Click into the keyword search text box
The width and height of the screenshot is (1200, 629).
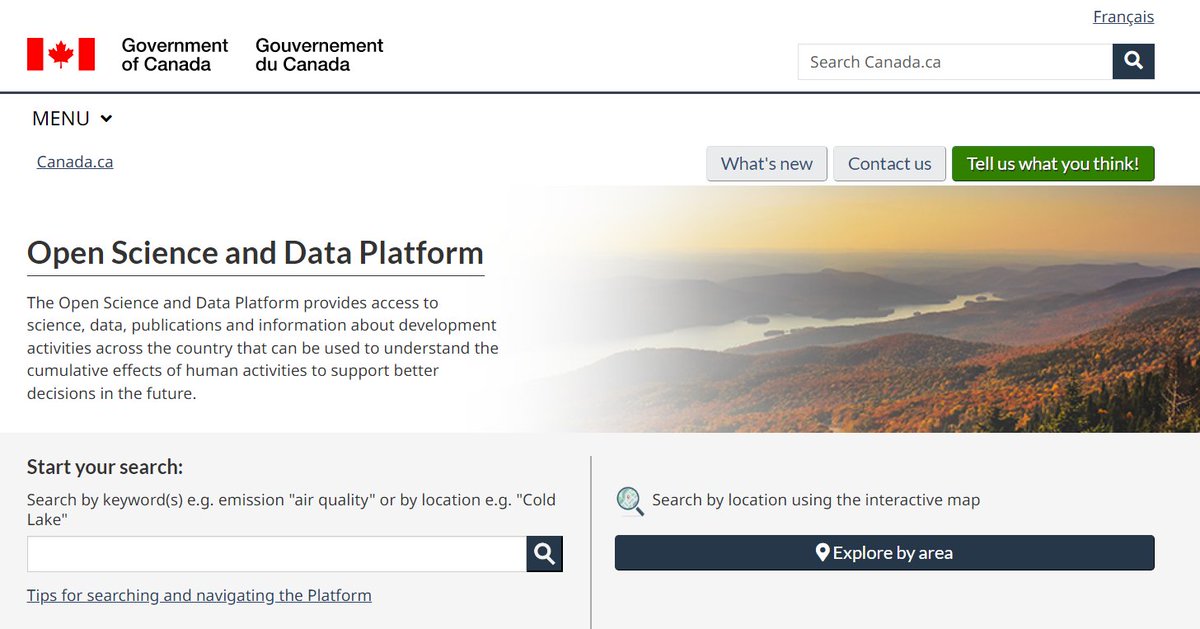277,554
